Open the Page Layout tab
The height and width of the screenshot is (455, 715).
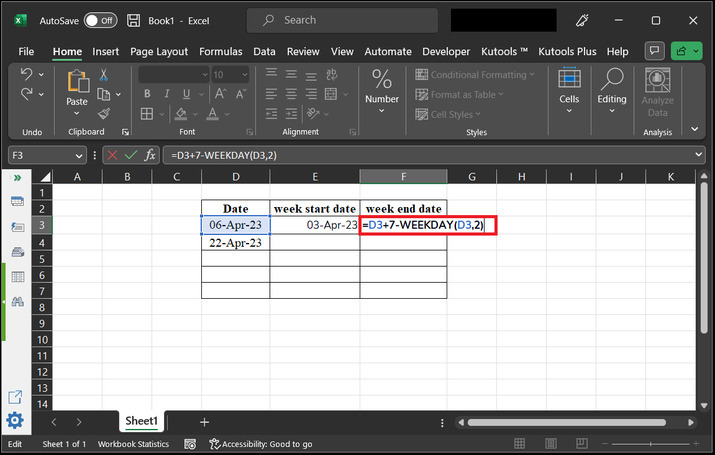pyautogui.click(x=159, y=52)
